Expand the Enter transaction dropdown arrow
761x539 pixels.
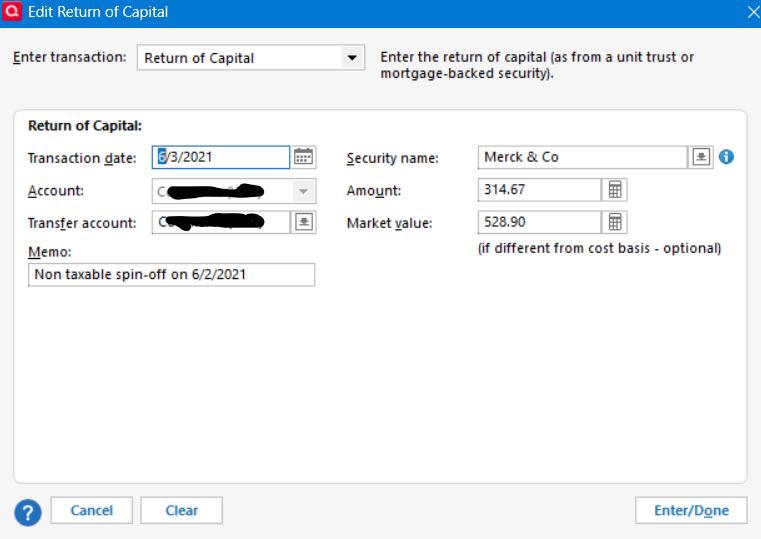click(x=352, y=58)
